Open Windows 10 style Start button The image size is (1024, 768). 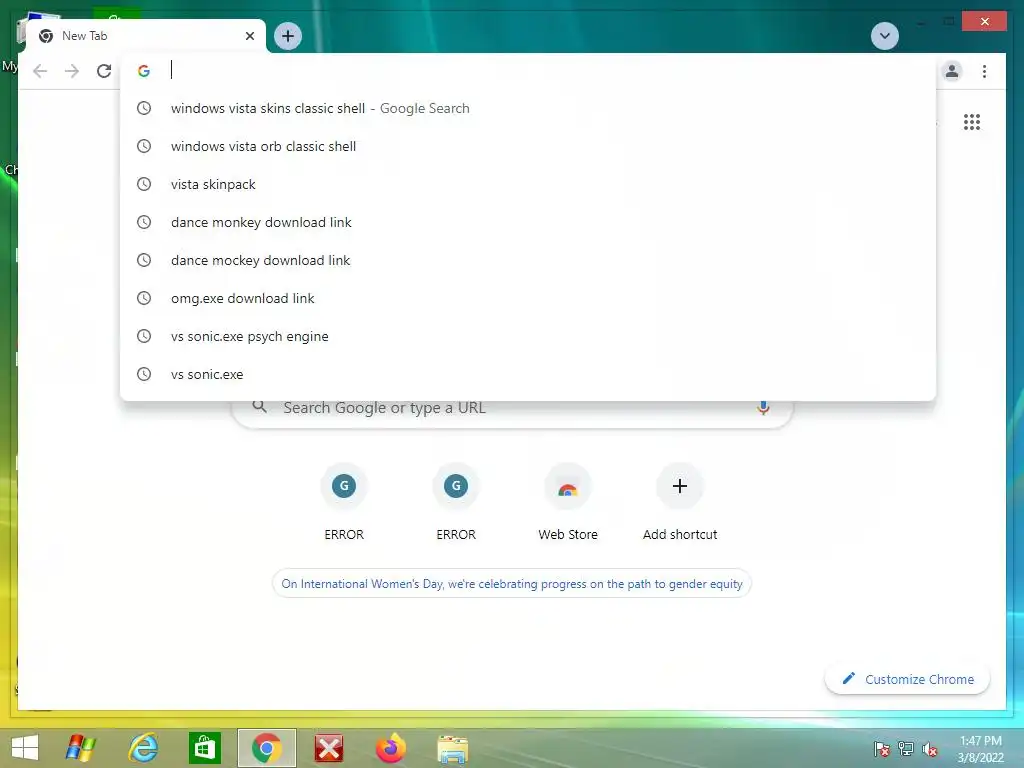25,748
